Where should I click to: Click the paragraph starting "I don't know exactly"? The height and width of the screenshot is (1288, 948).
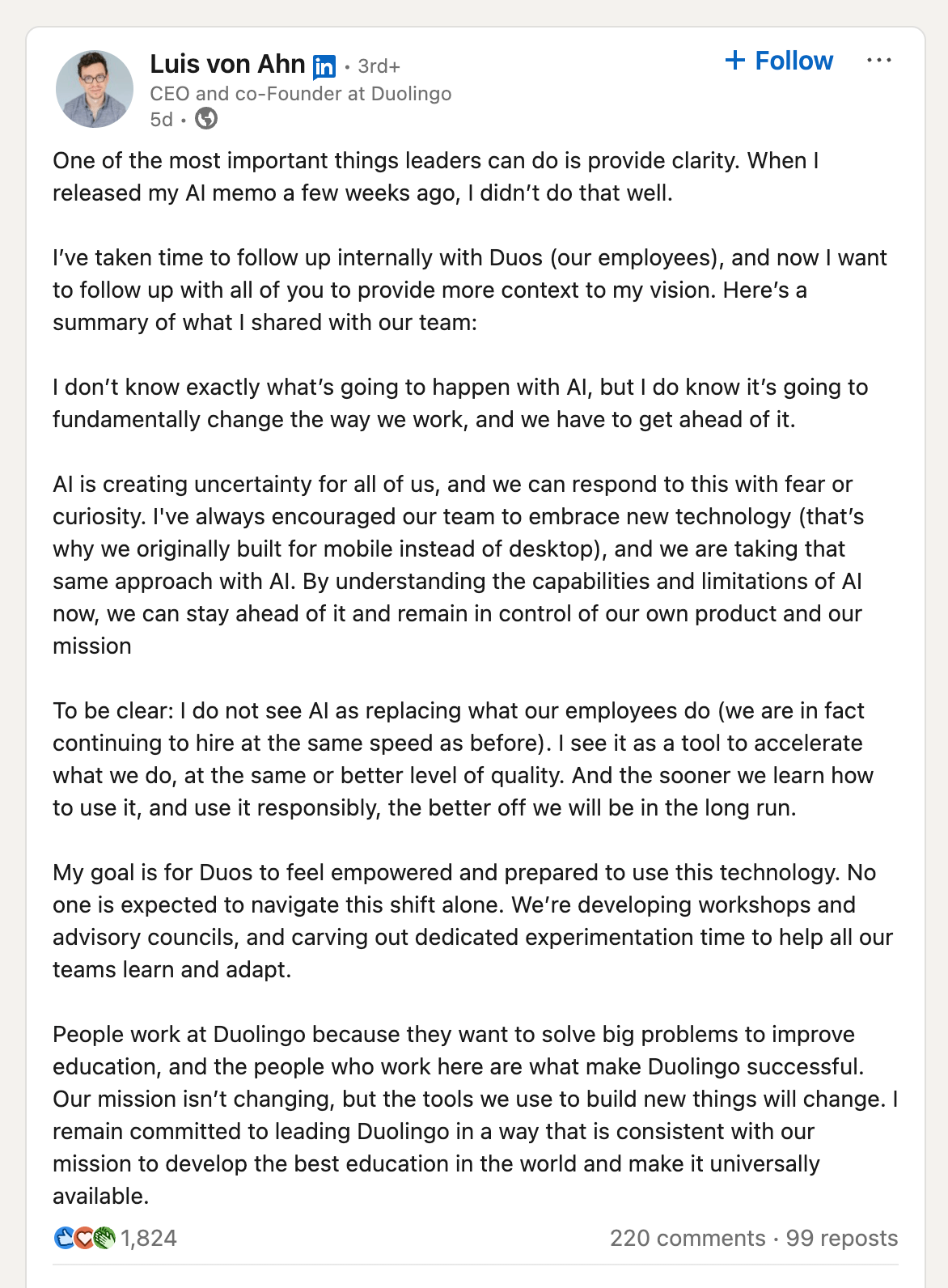click(x=460, y=403)
